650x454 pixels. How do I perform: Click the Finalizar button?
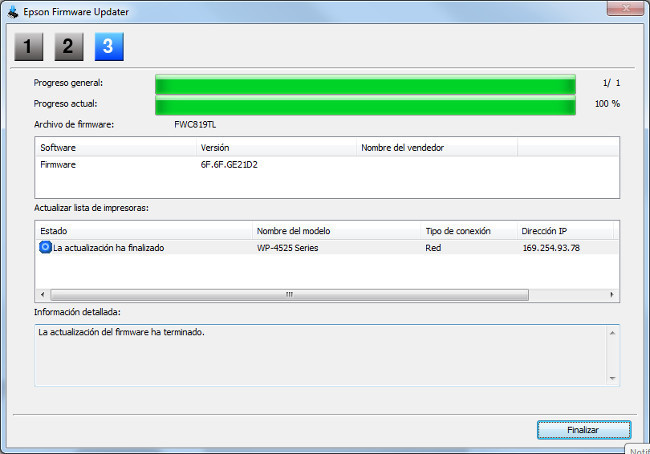[584, 430]
